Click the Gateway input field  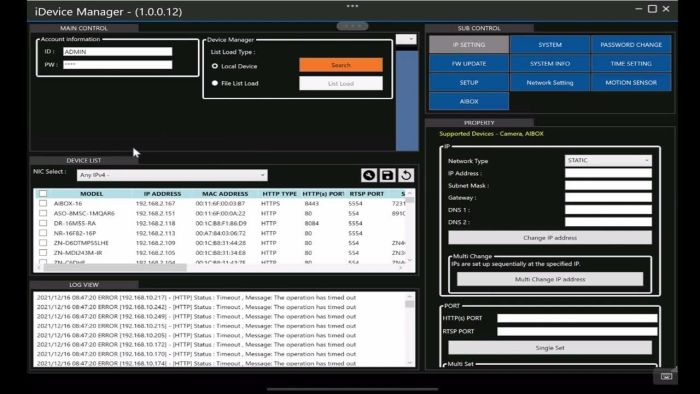(x=608, y=197)
